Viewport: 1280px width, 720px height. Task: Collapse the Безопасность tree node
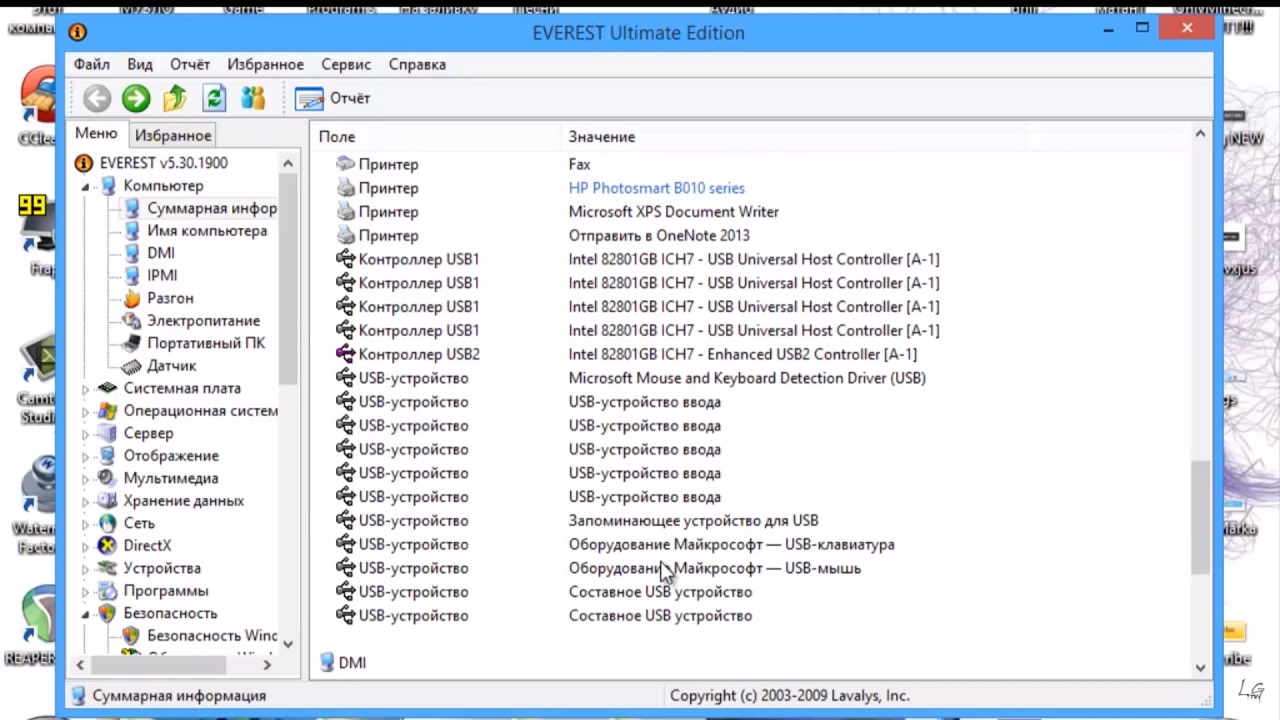tap(86, 614)
